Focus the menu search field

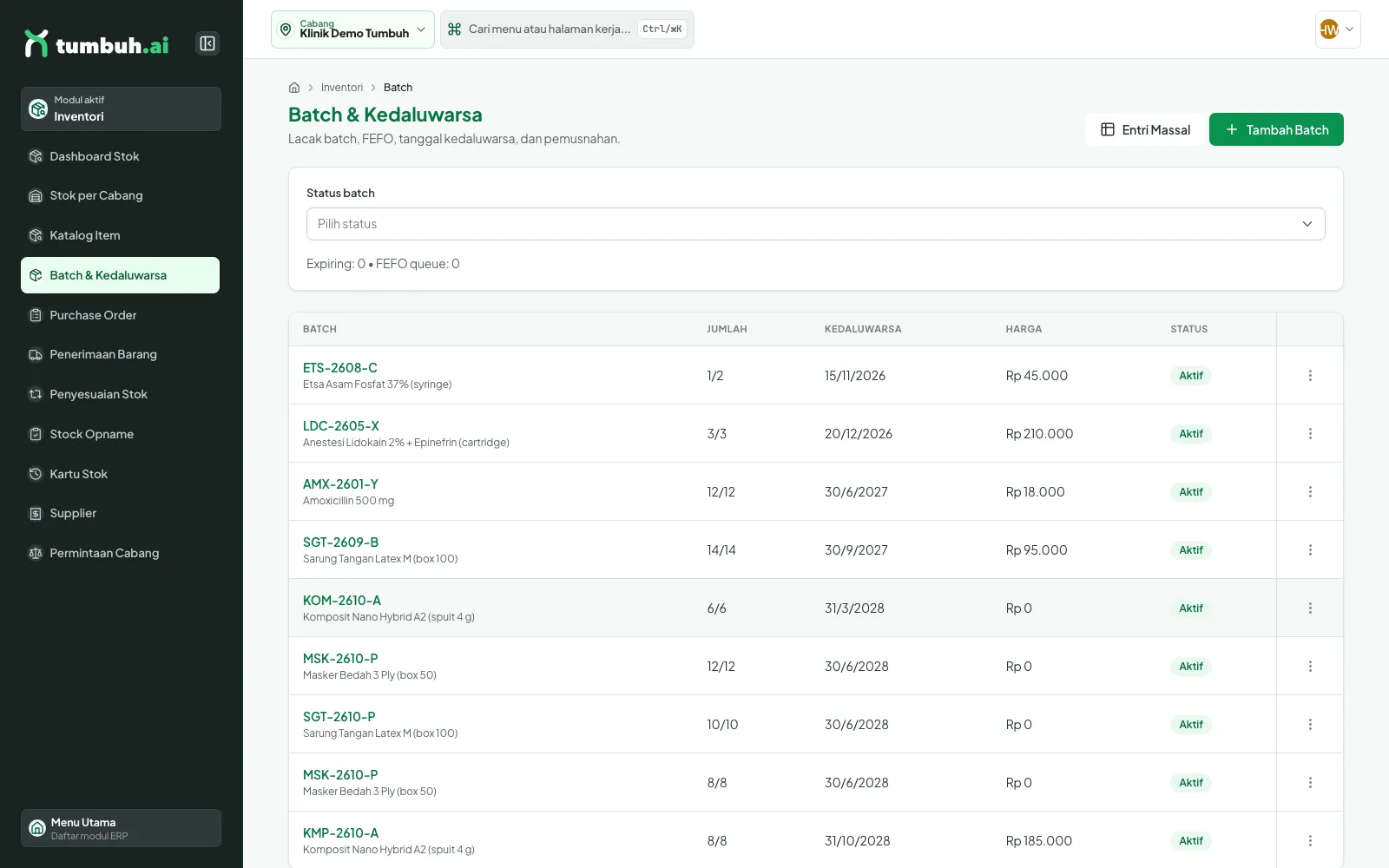567,30
